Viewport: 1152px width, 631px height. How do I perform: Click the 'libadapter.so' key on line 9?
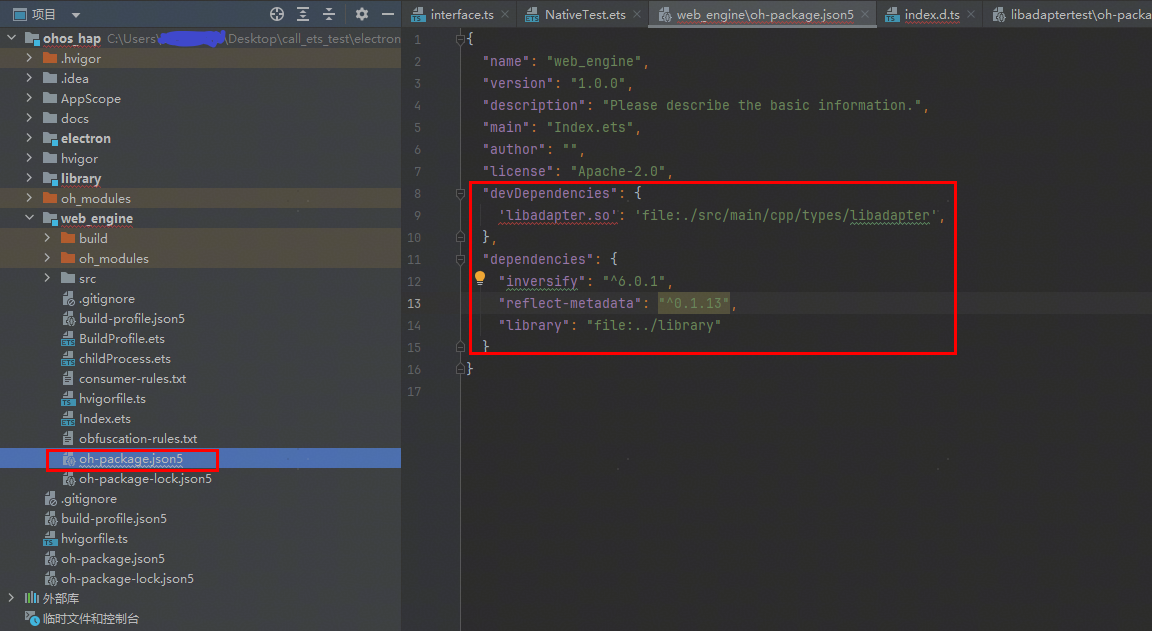click(558, 215)
